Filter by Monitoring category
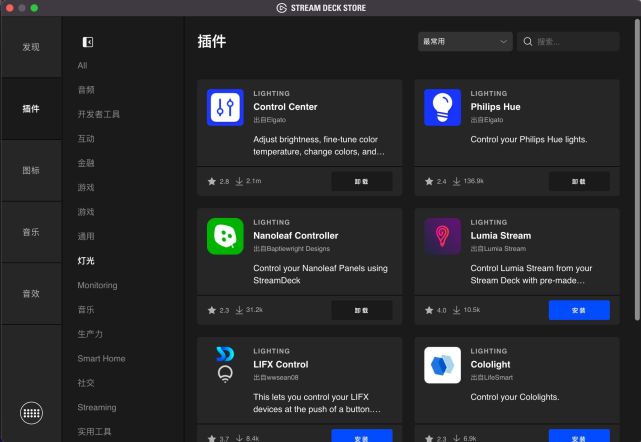The image size is (641, 442). tap(97, 285)
